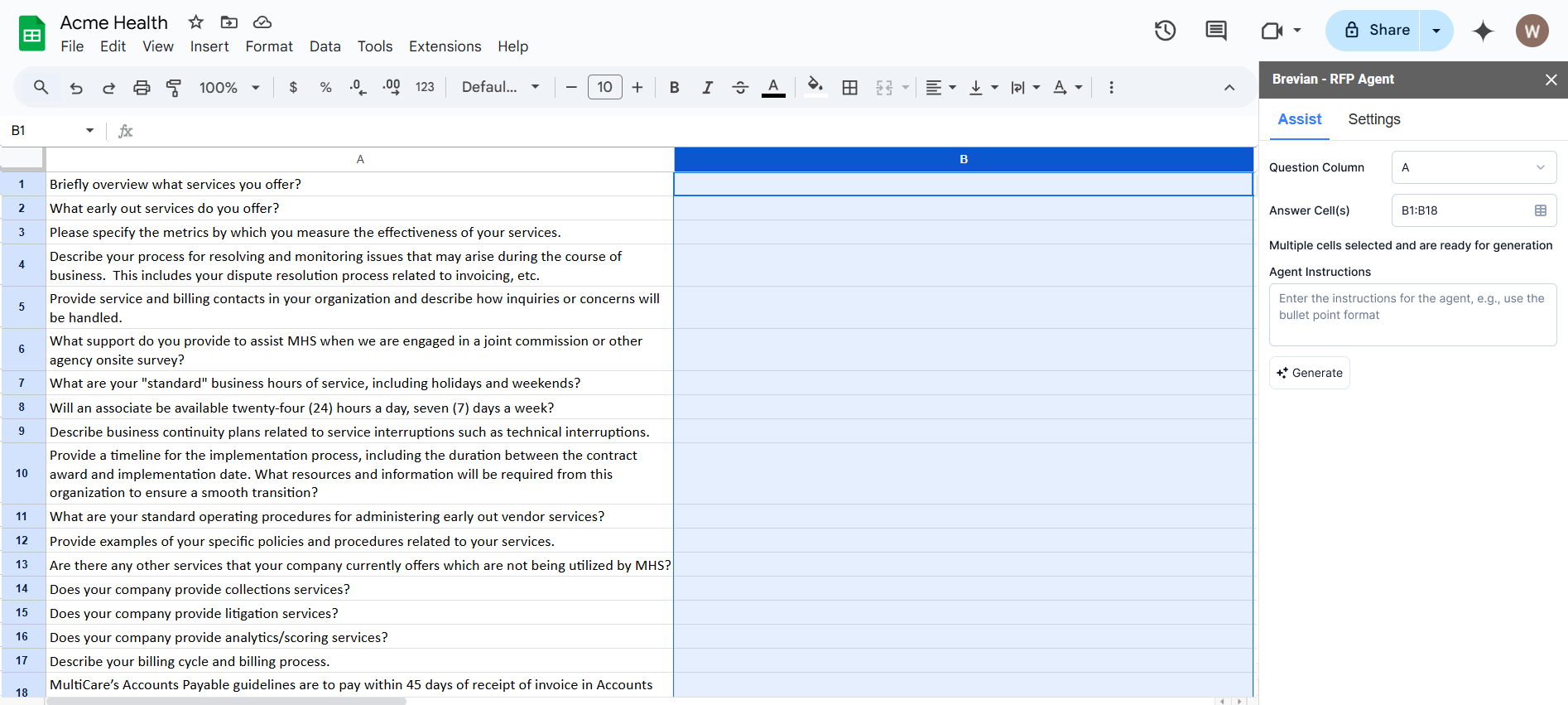Viewport: 1568px width, 705px height.
Task: Open the File menu
Action: click(x=72, y=46)
